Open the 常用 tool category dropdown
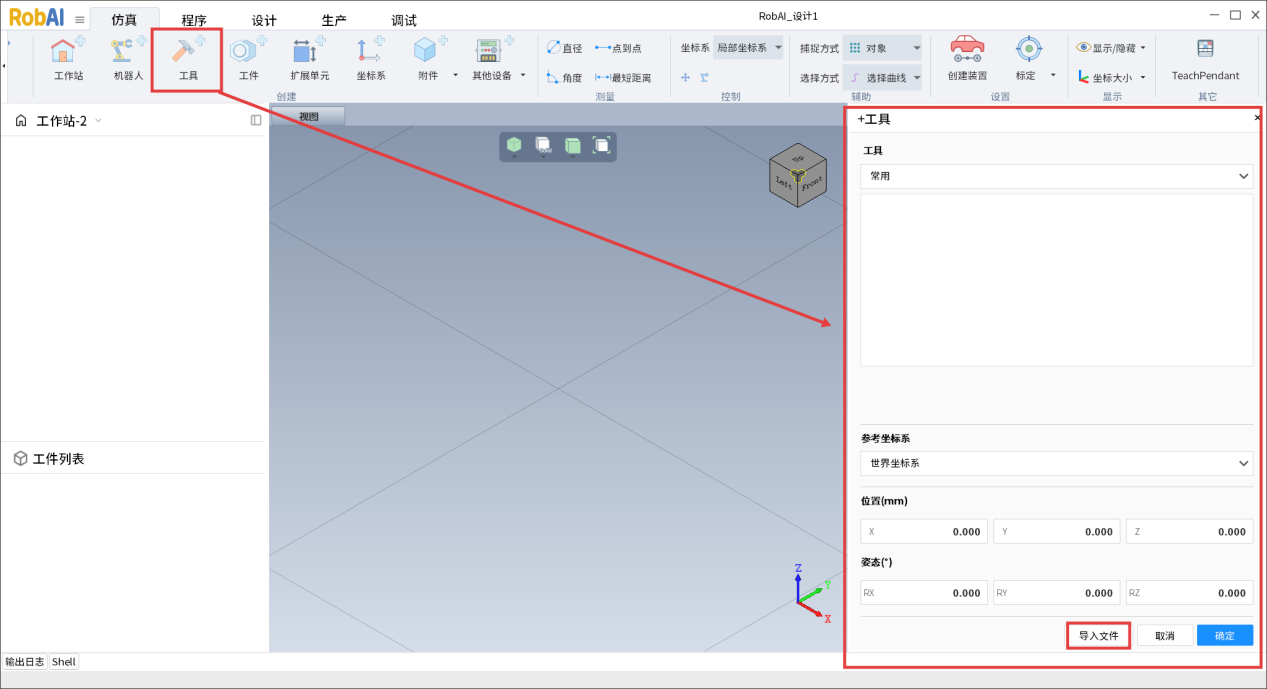Screen dimensions: 1267x689 (x=1057, y=176)
